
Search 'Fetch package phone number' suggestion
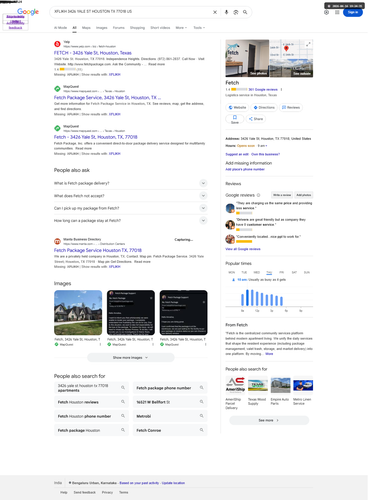[170, 388]
